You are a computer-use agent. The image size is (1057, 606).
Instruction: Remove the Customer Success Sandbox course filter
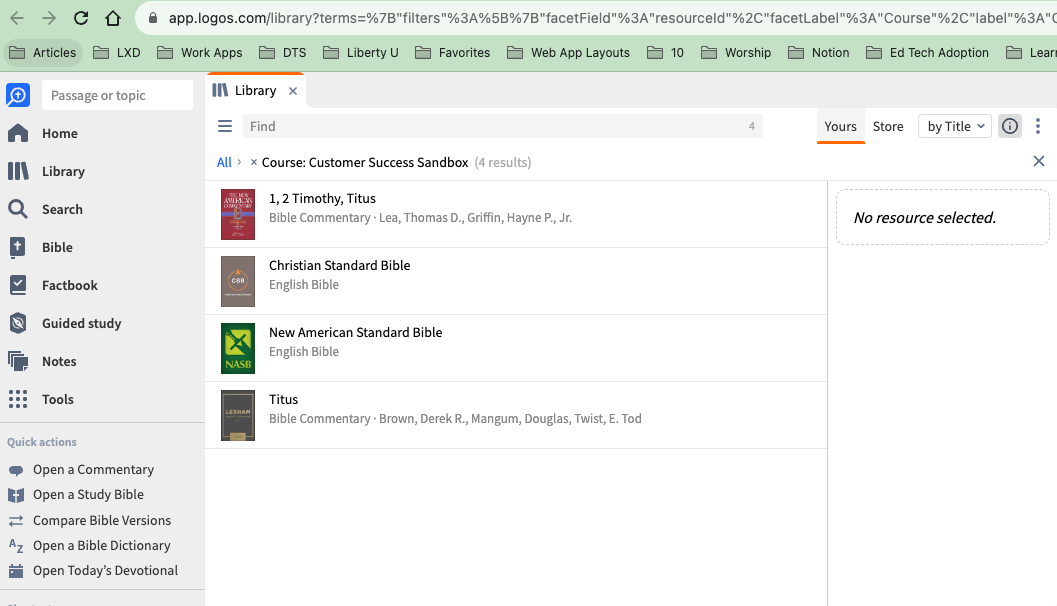[253, 162]
